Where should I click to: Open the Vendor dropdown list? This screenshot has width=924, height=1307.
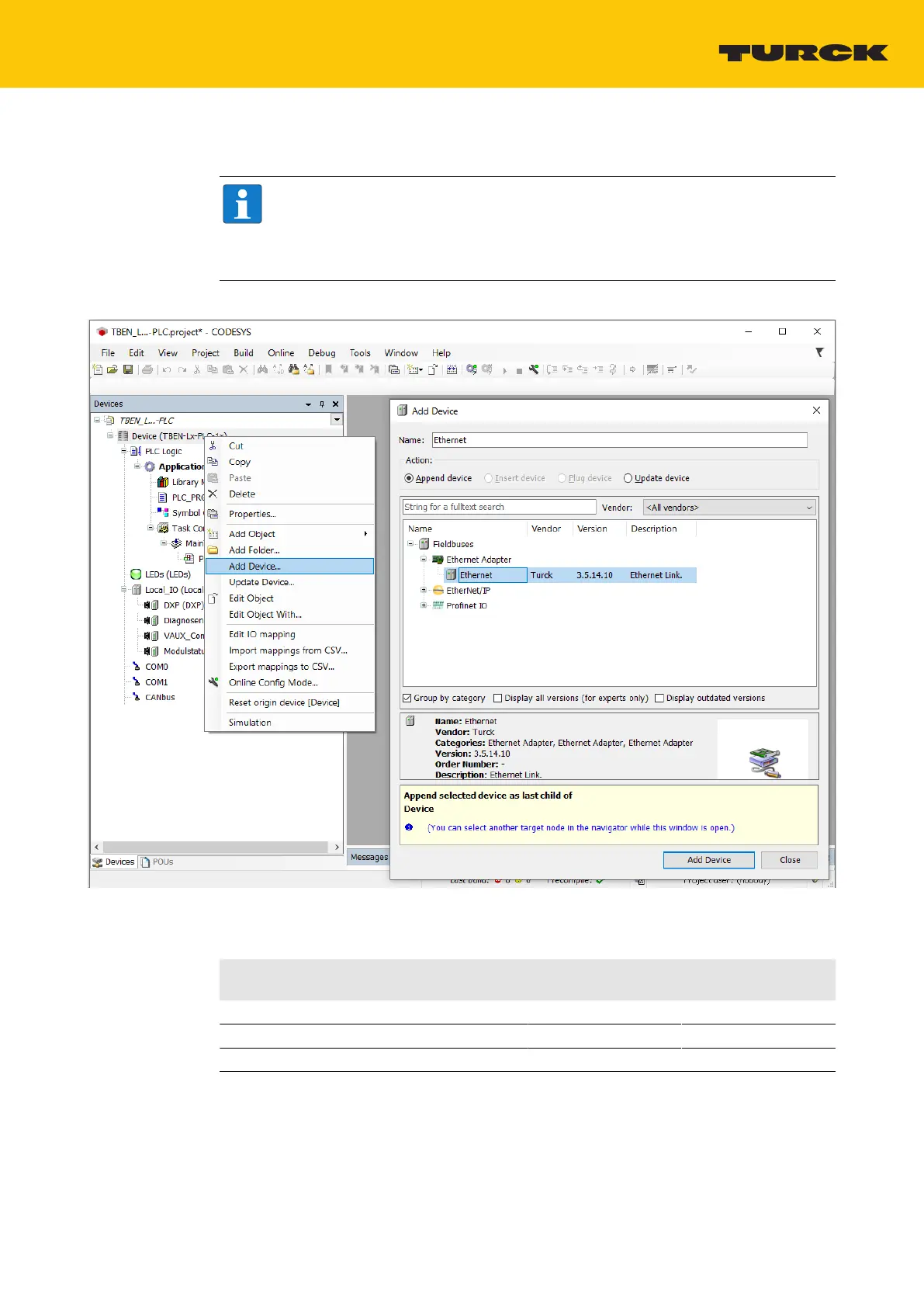tap(729, 508)
